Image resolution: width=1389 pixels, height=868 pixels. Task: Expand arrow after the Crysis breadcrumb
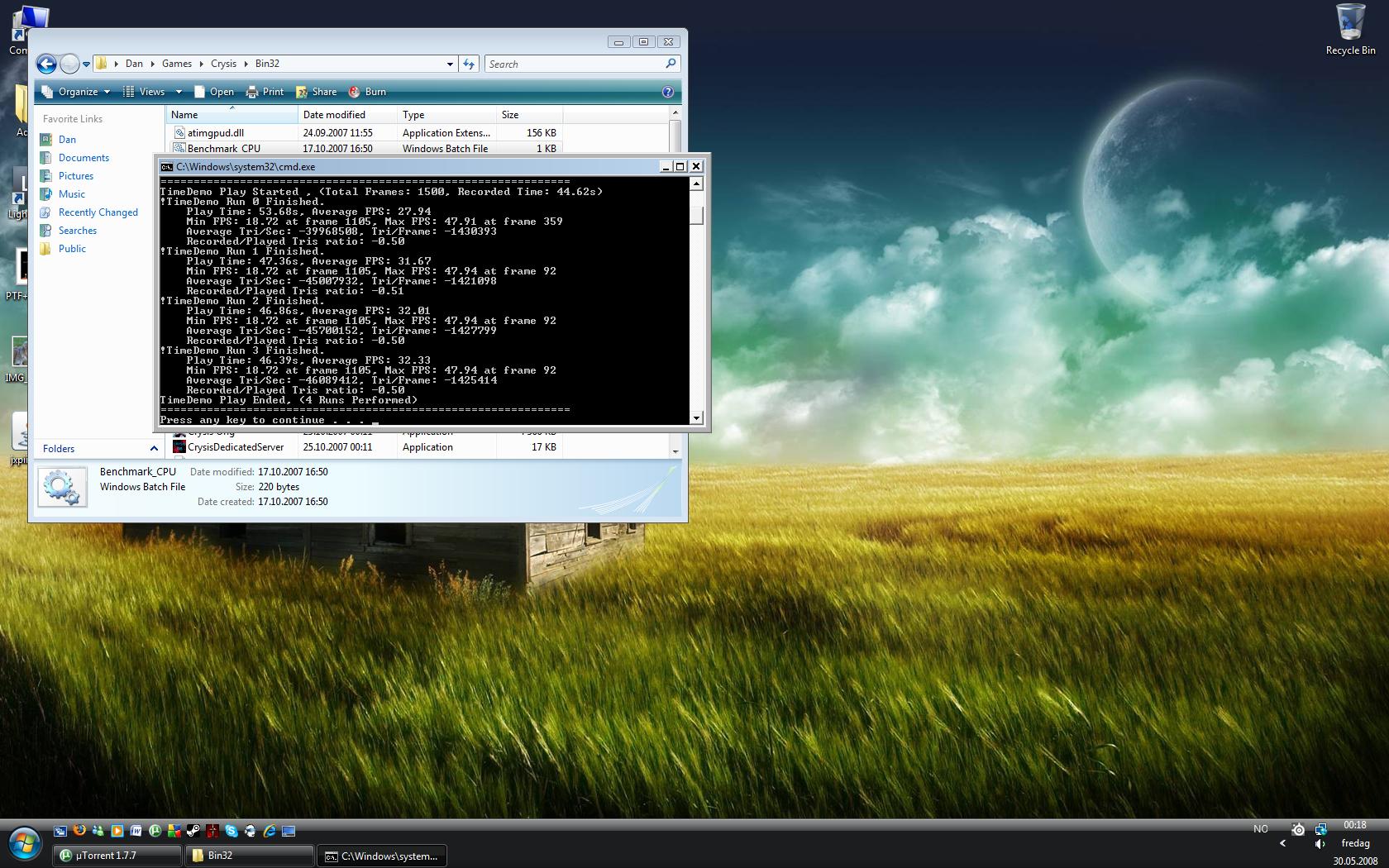pyautogui.click(x=246, y=64)
